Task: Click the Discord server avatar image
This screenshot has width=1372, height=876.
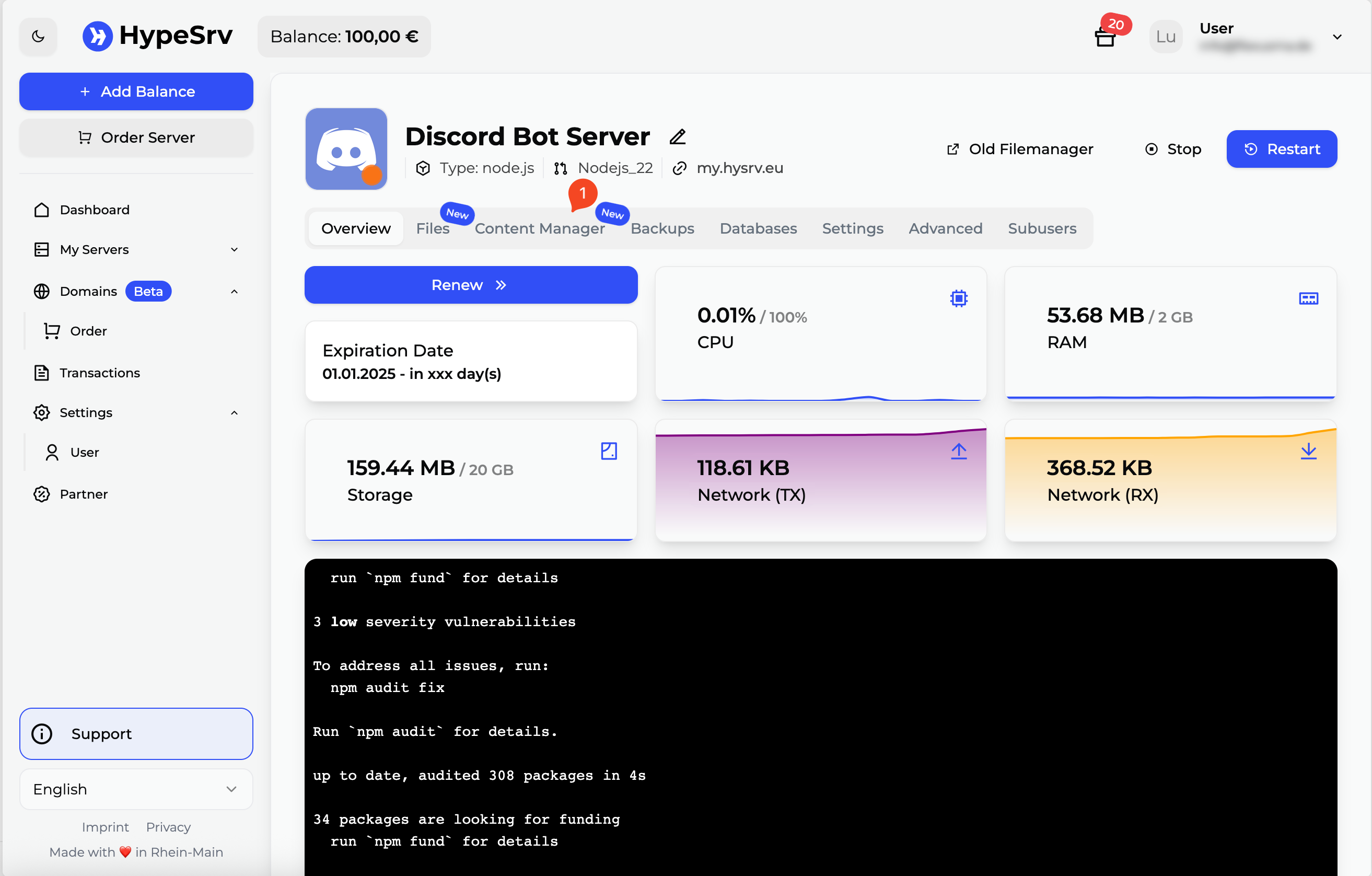Action: tap(346, 149)
